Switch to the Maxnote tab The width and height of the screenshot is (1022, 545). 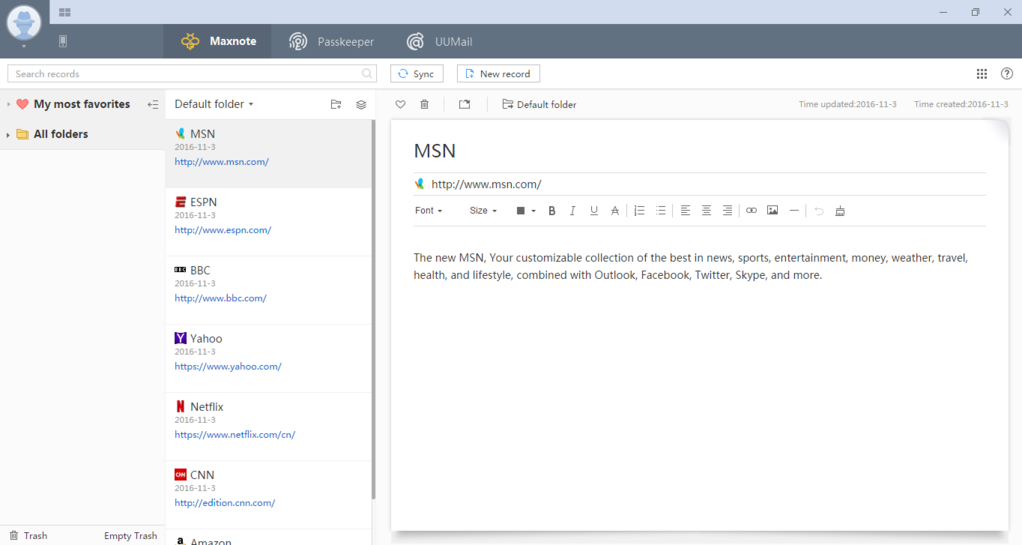click(x=218, y=41)
